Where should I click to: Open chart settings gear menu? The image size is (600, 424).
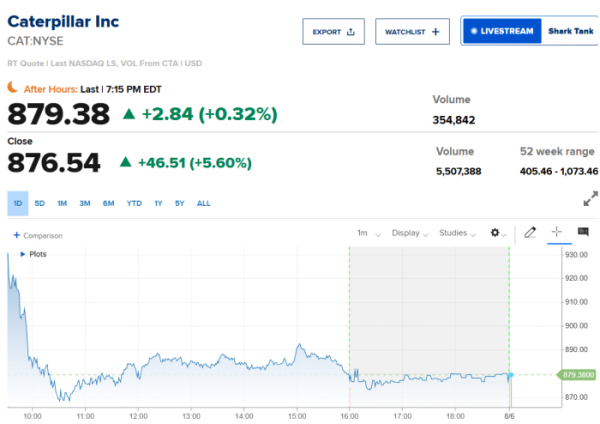tap(495, 232)
